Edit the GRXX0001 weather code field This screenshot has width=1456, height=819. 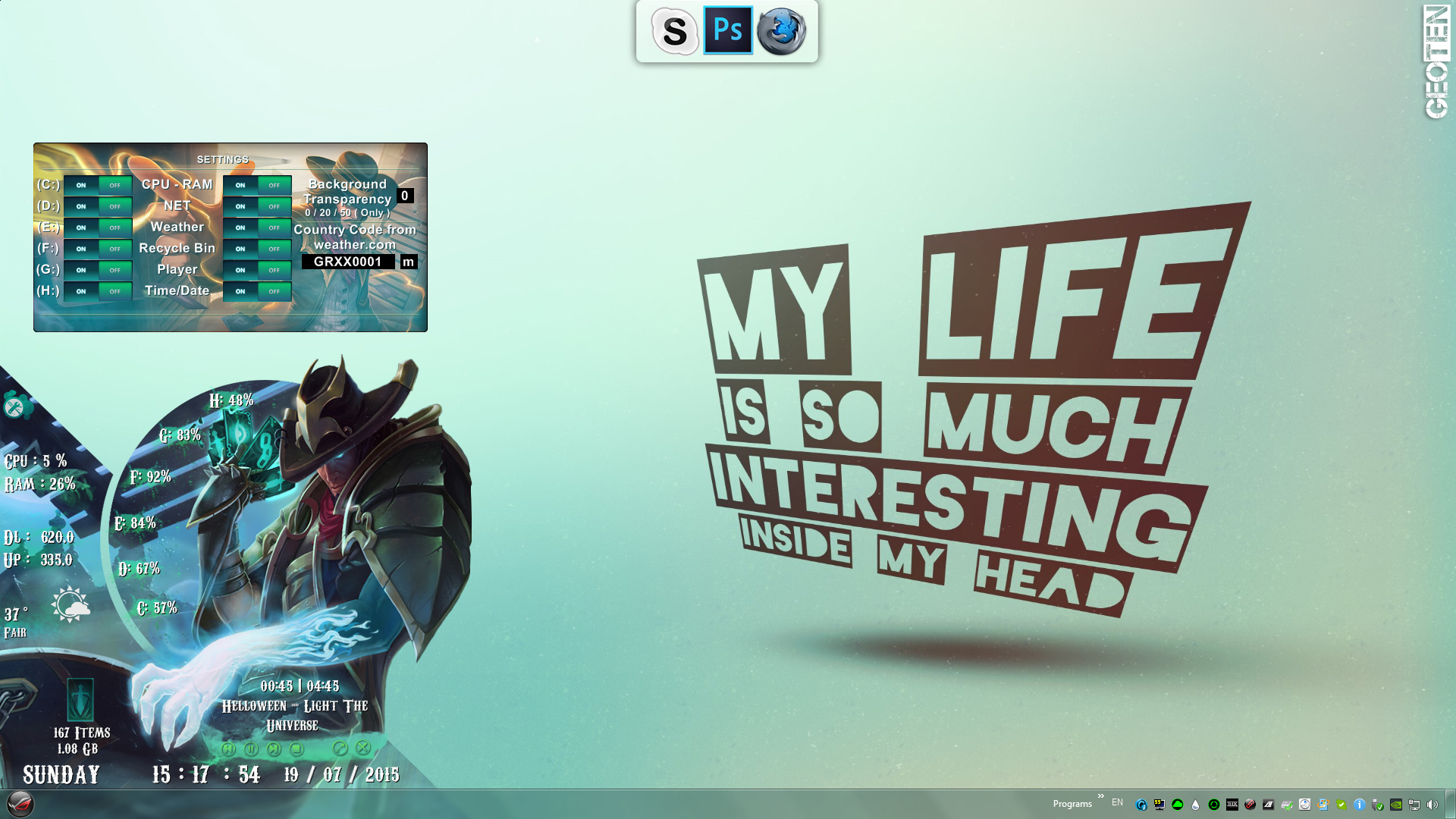348,262
